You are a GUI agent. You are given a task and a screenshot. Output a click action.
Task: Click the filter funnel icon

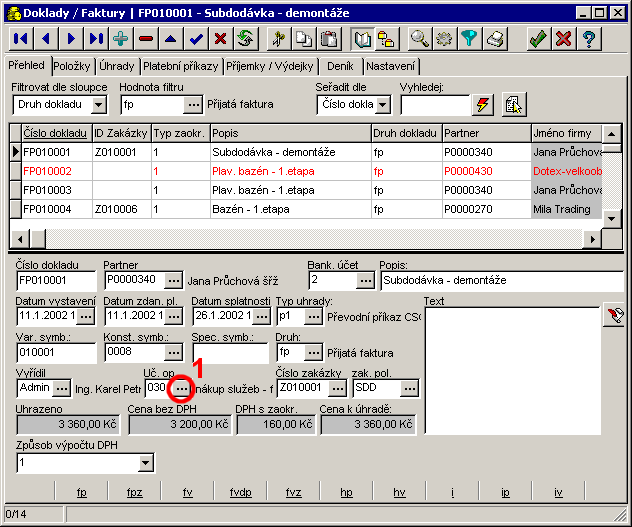point(470,39)
